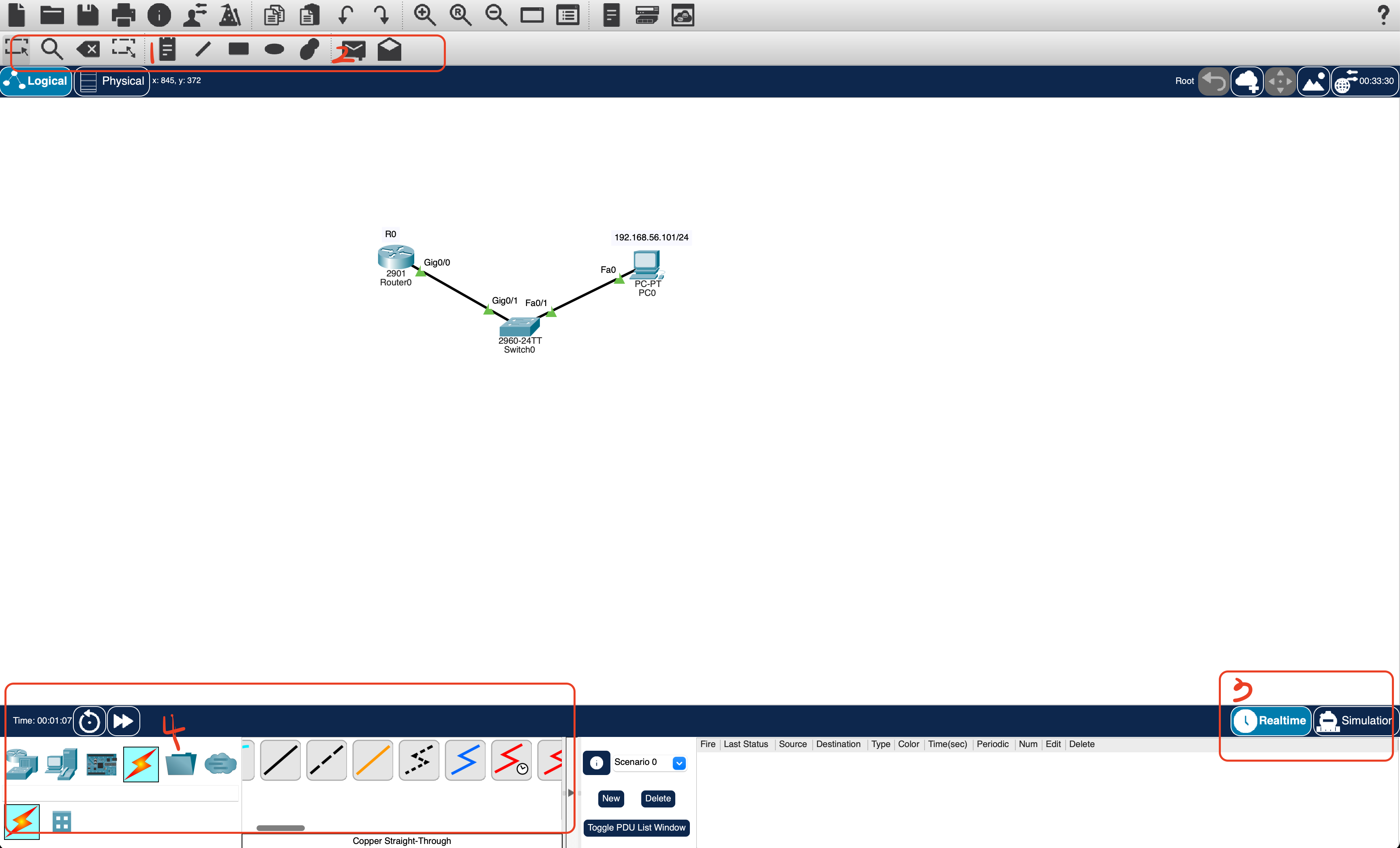Choose the Draw Ellipse tool
The width and height of the screenshot is (1400, 848).
click(x=274, y=49)
